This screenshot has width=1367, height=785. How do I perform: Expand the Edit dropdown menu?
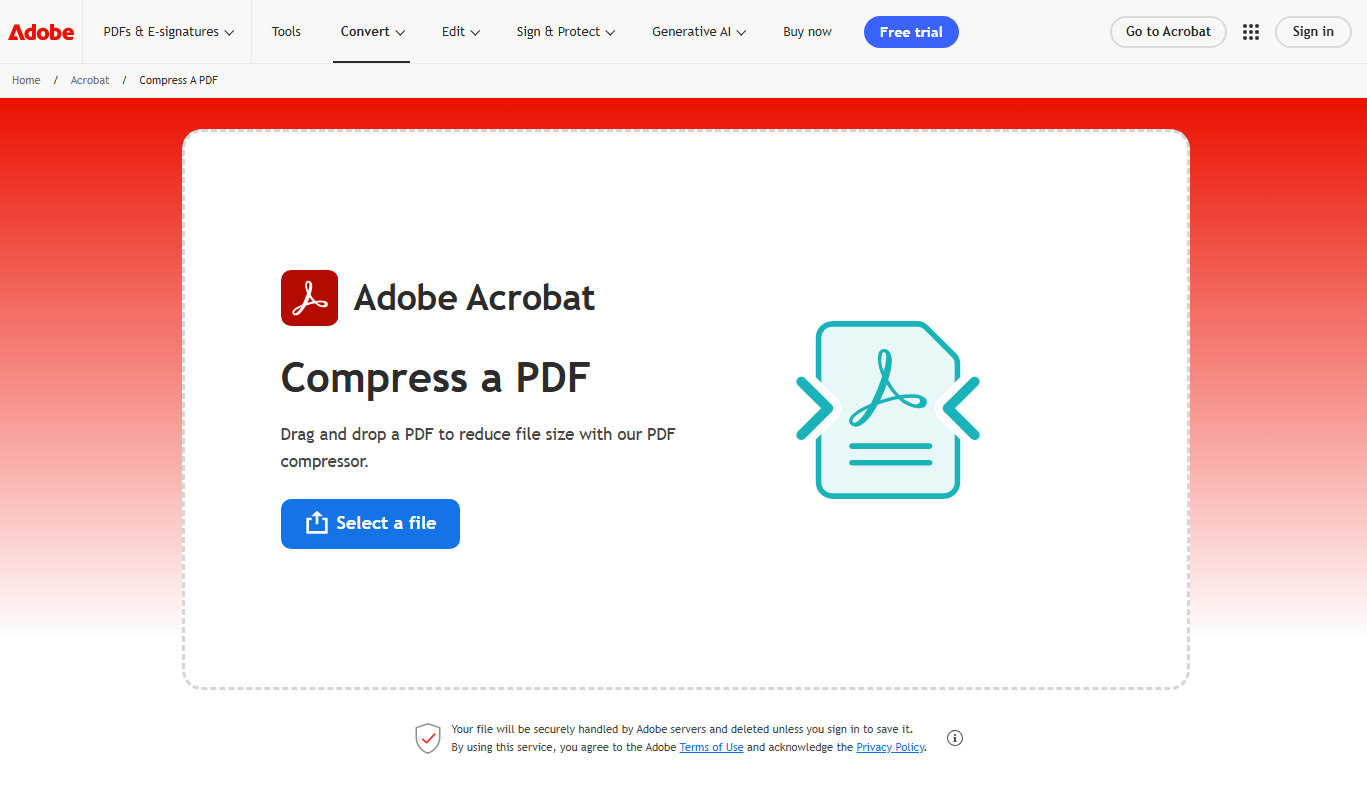tap(461, 32)
